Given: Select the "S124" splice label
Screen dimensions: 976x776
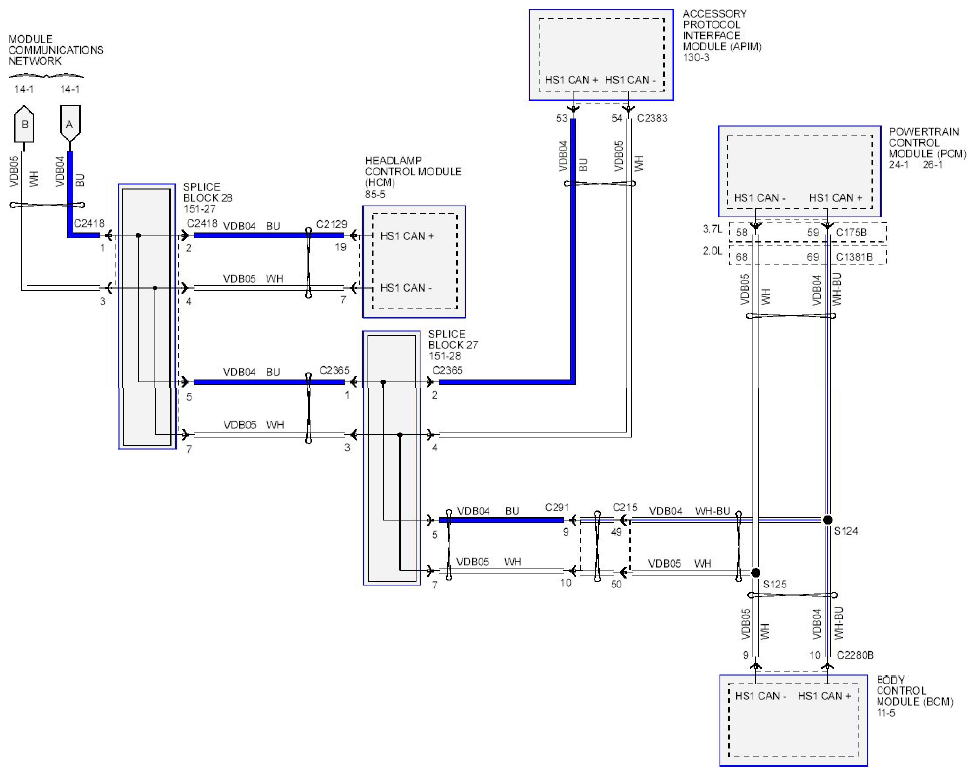Looking at the screenshot, I should 846,531.
